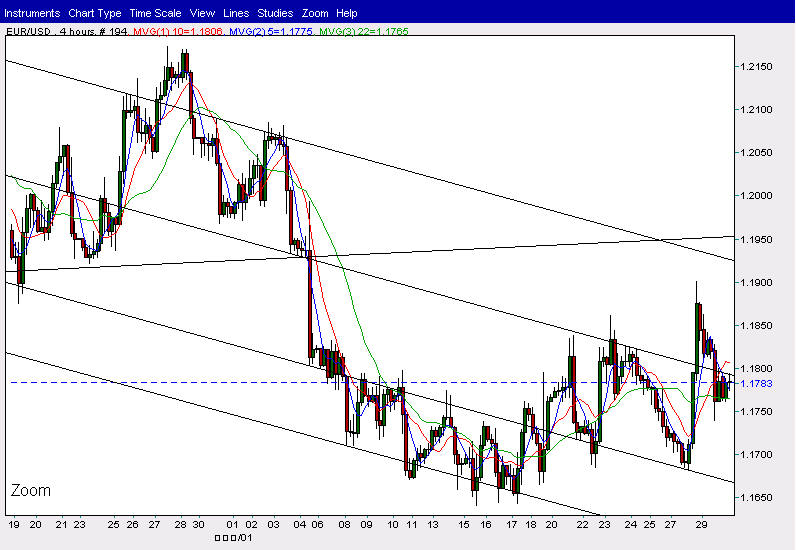Open the Lines menu
Image resolution: width=796 pixels, height=550 pixels.
tap(236, 13)
